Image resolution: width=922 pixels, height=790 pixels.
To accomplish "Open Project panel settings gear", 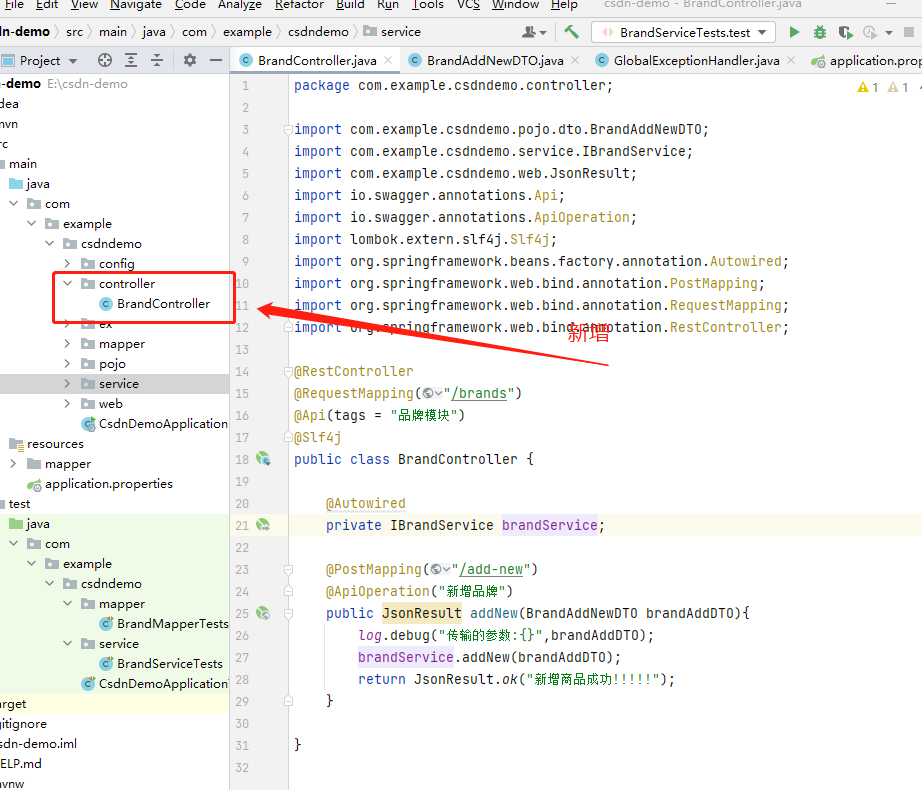I will pos(190,60).
